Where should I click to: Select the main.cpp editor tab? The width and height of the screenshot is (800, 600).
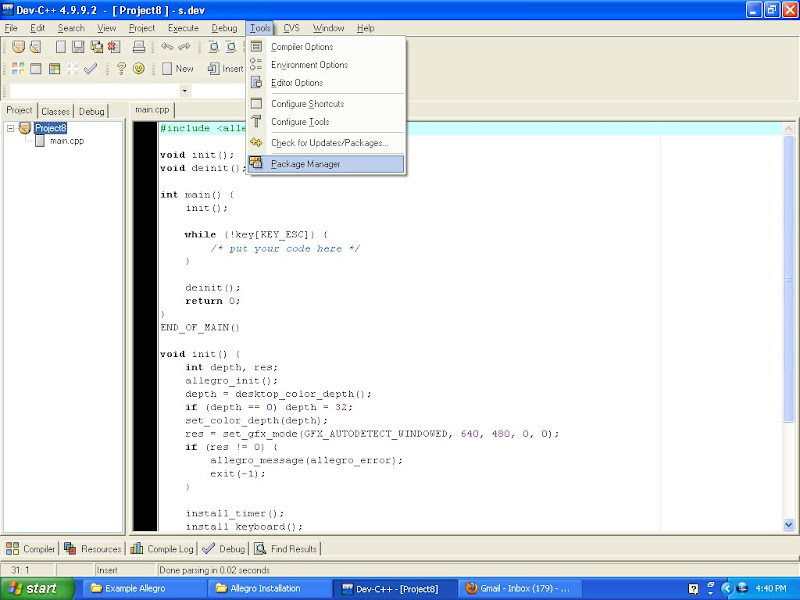(x=152, y=110)
